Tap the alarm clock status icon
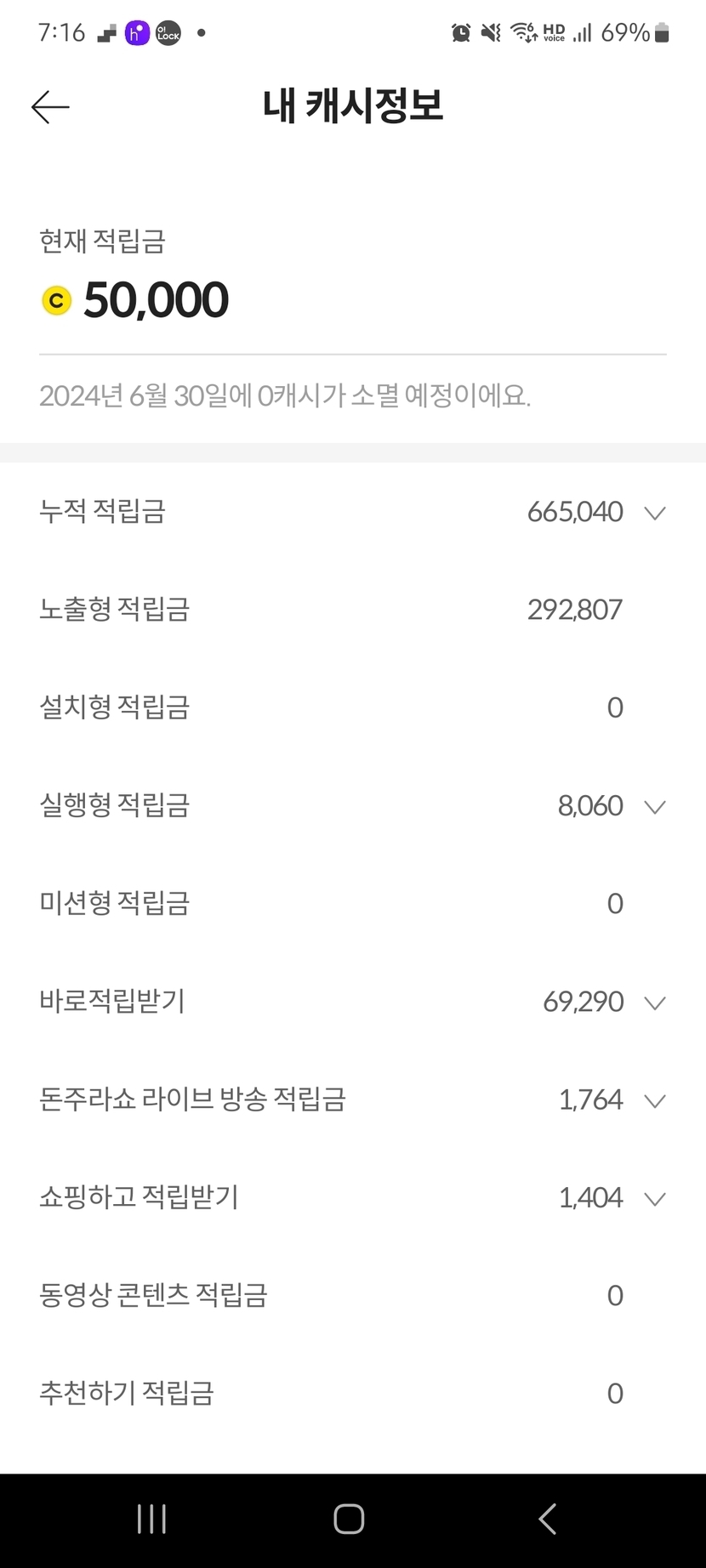This screenshot has width=706, height=1568. [x=461, y=33]
